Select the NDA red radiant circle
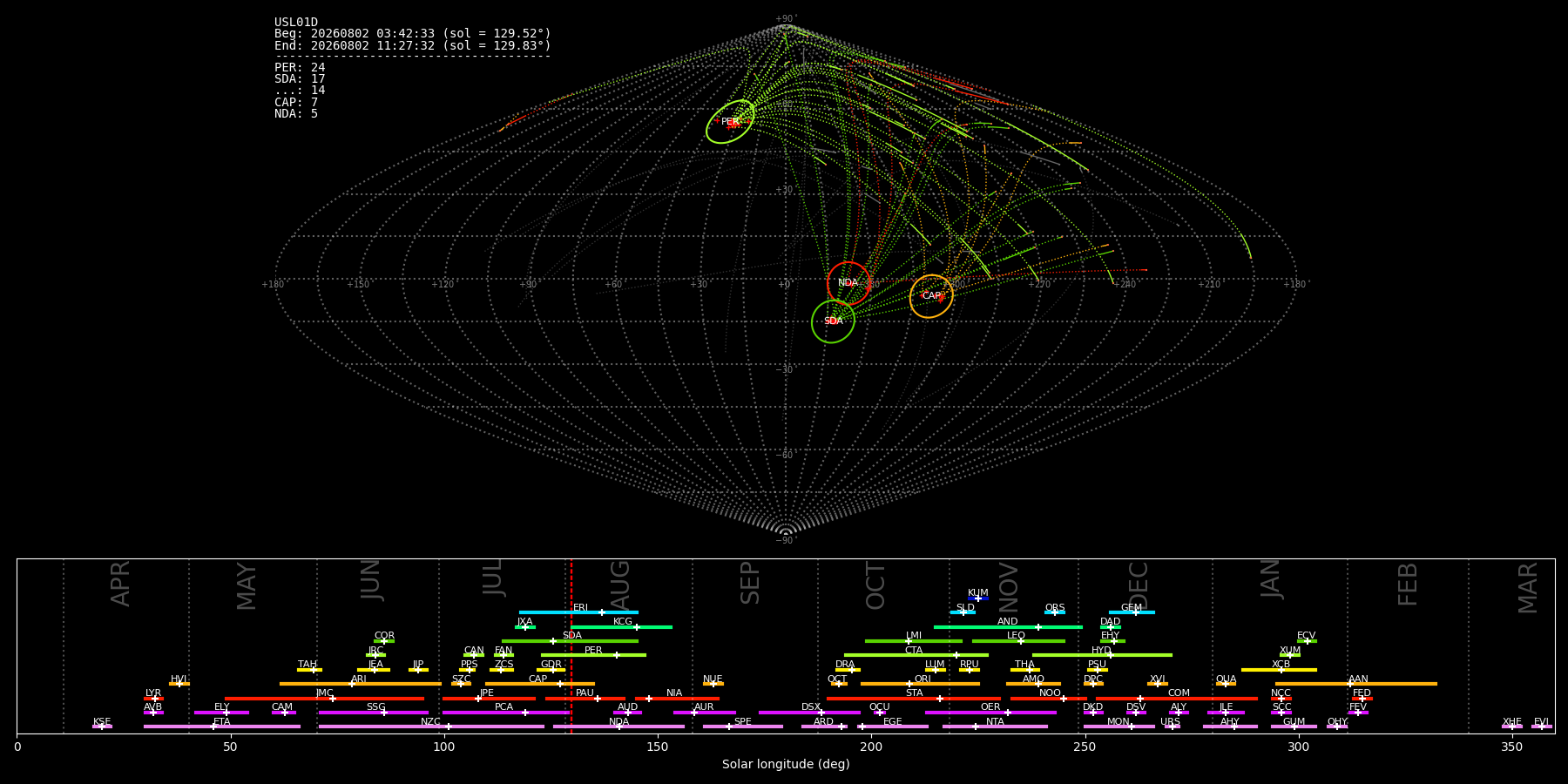Viewport: 1568px width, 784px height. click(848, 283)
